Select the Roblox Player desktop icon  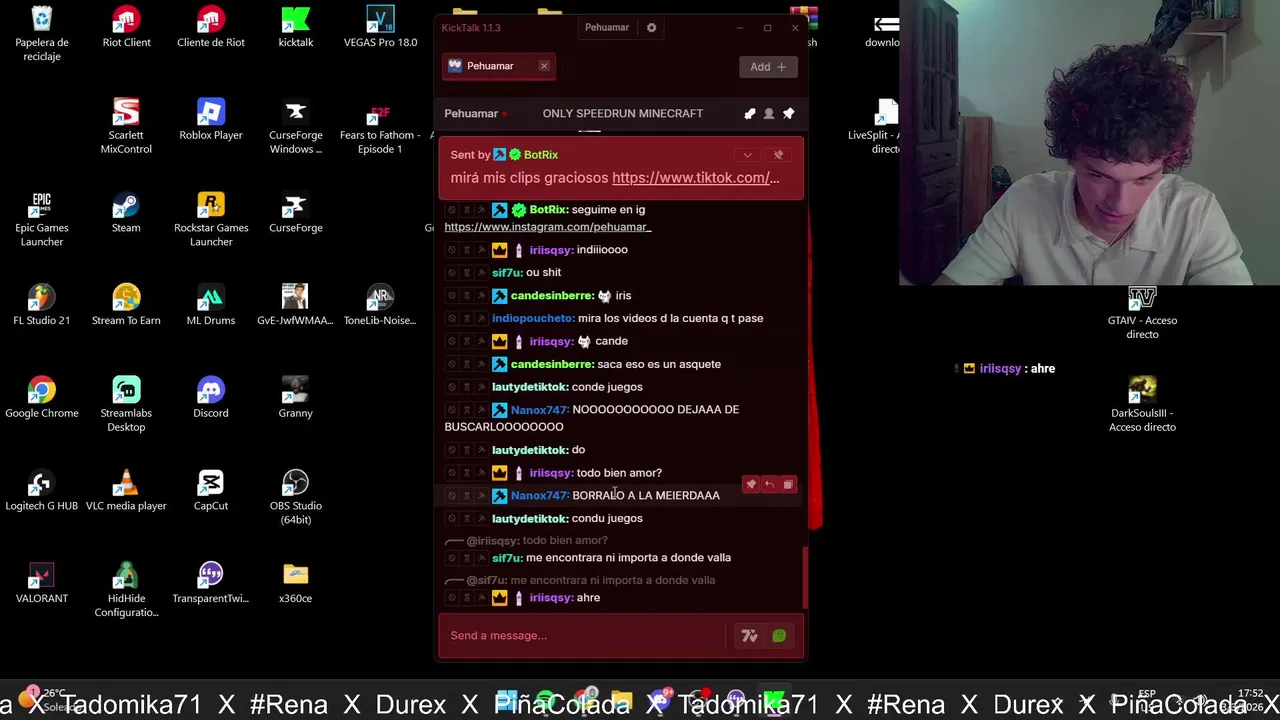(211, 120)
